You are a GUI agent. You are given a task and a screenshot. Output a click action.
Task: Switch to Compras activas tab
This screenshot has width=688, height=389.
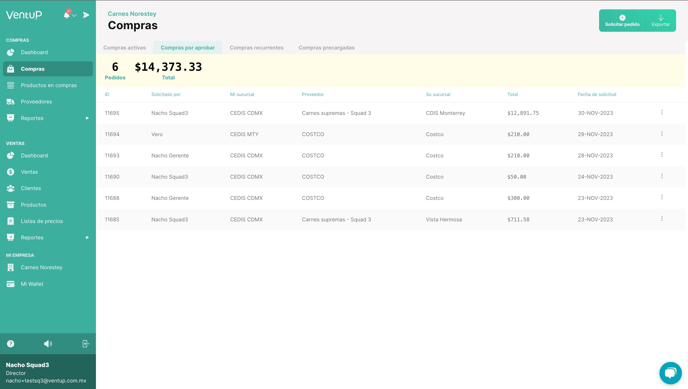coord(125,48)
